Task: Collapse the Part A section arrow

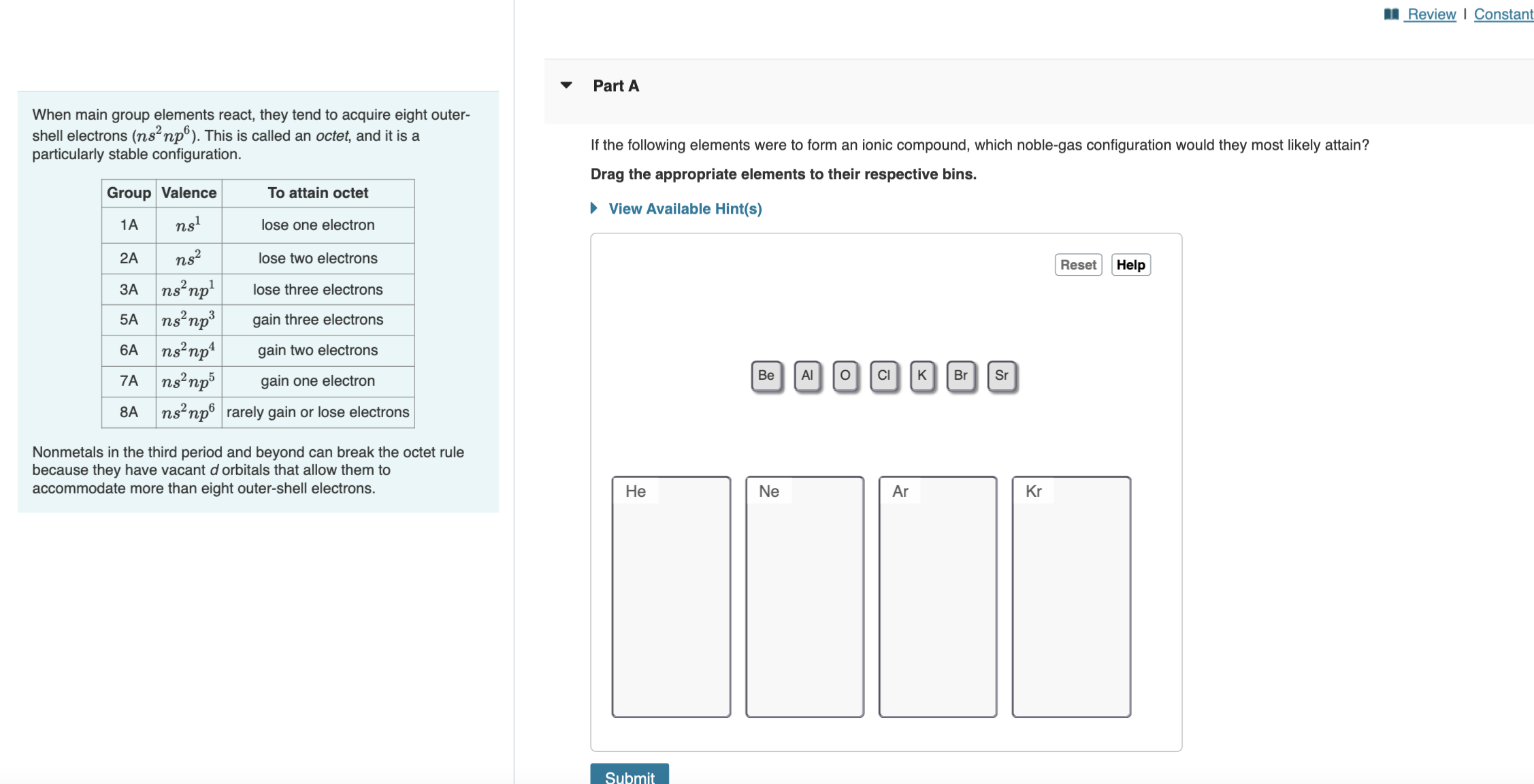Action: (x=566, y=85)
